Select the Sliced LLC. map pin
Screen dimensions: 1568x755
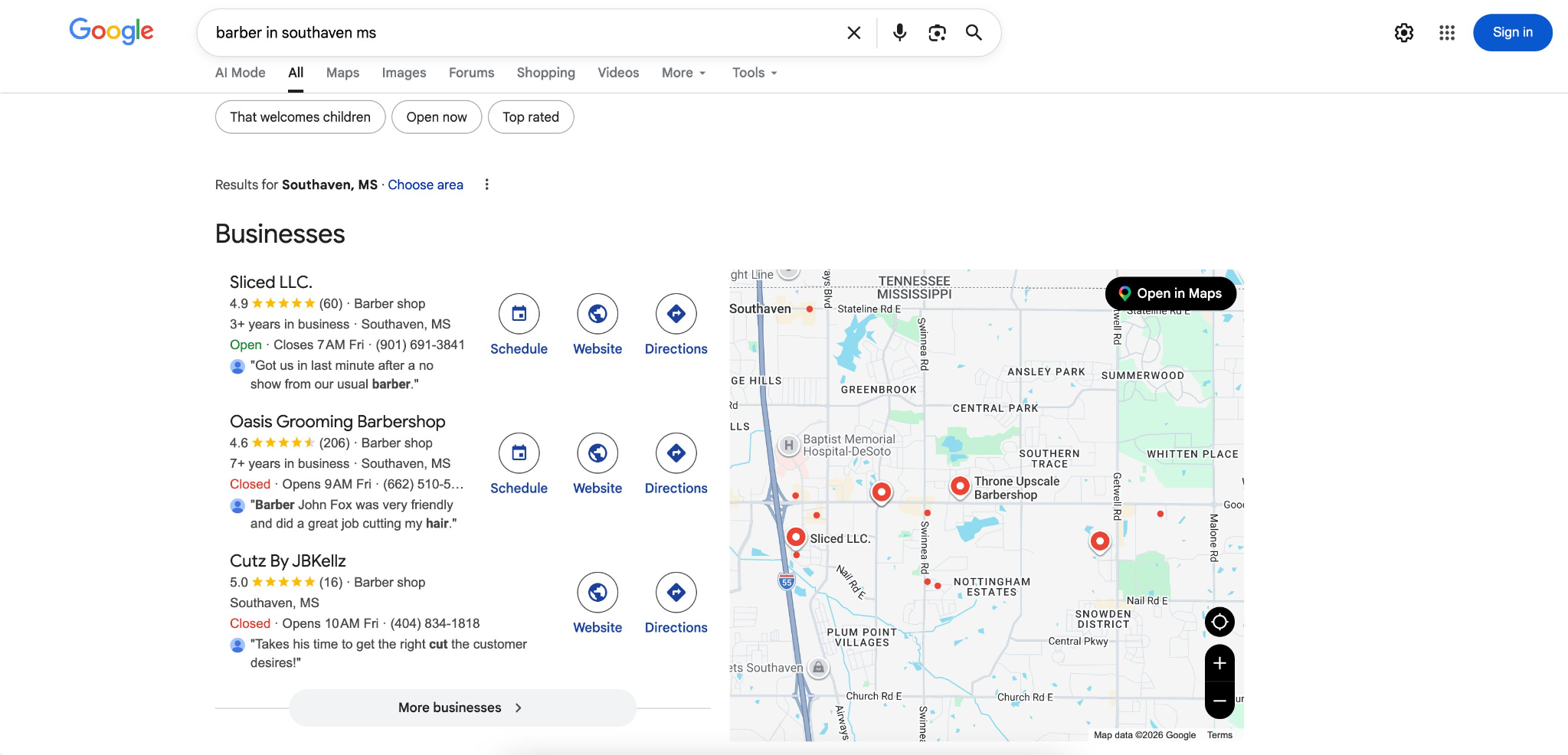(x=796, y=538)
